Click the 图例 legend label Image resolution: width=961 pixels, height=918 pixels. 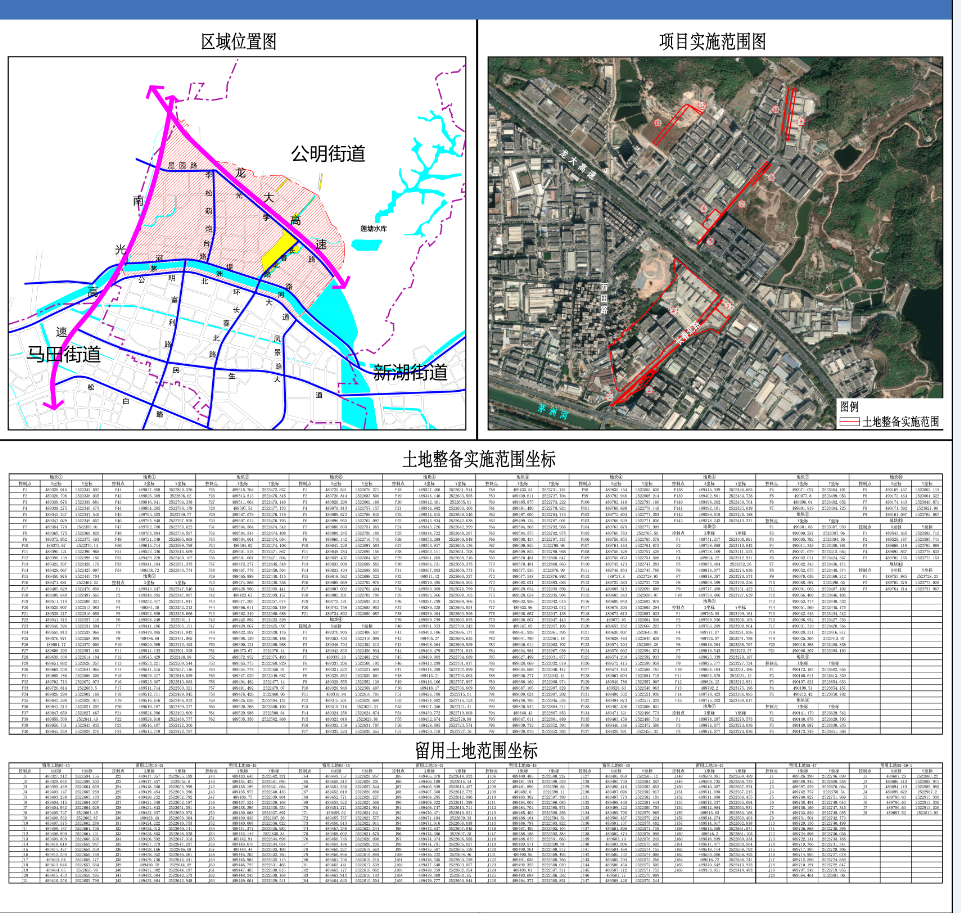[850, 406]
